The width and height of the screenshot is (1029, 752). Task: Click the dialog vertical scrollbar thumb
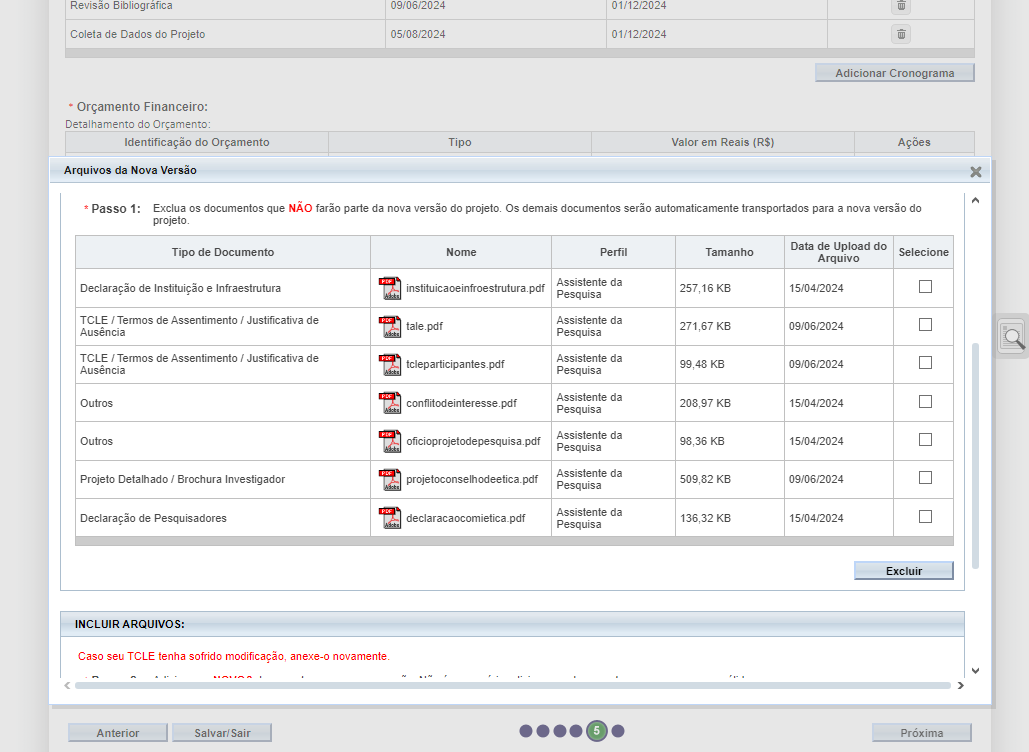(x=975, y=455)
